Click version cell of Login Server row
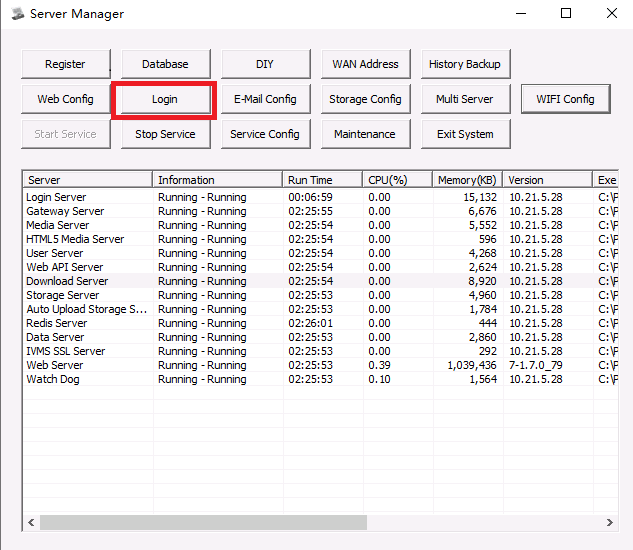The width and height of the screenshot is (633, 550). click(x=536, y=197)
